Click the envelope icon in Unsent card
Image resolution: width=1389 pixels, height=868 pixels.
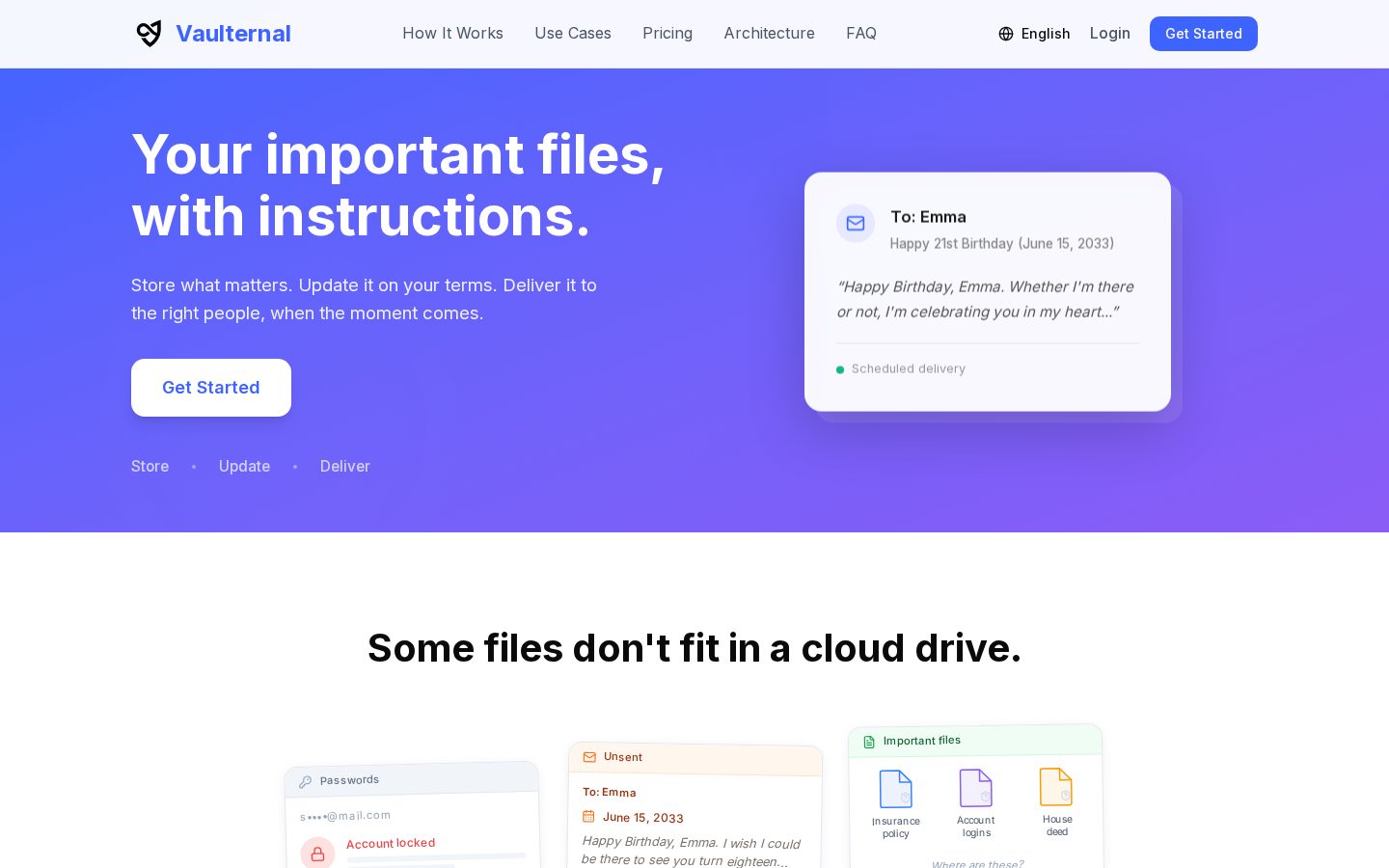(x=589, y=757)
